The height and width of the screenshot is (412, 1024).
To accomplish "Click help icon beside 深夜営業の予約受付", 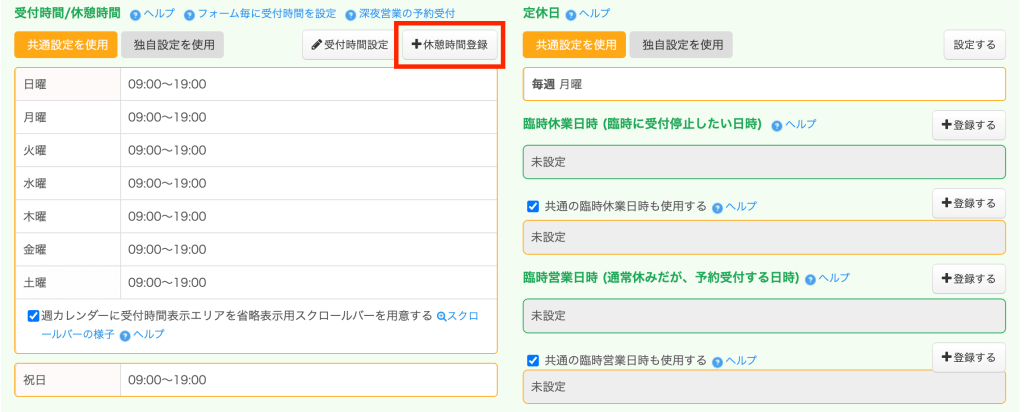I will tap(350, 15).
